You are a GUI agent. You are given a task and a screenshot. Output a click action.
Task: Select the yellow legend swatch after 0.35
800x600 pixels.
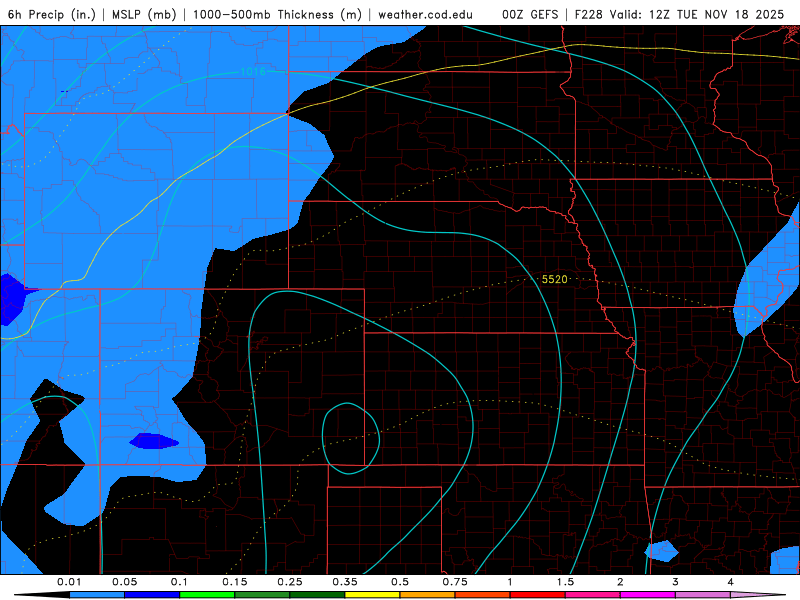(372, 595)
